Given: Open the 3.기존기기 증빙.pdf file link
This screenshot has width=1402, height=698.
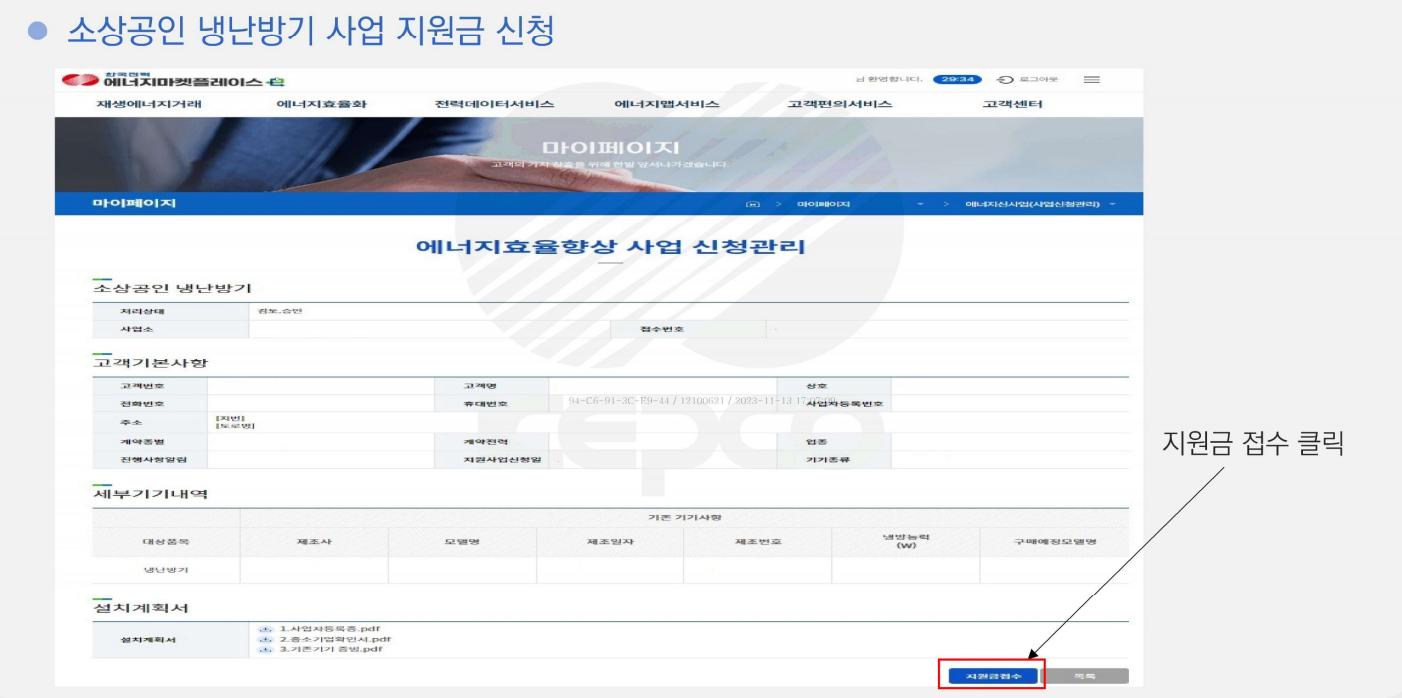Looking at the screenshot, I should (x=331, y=649).
